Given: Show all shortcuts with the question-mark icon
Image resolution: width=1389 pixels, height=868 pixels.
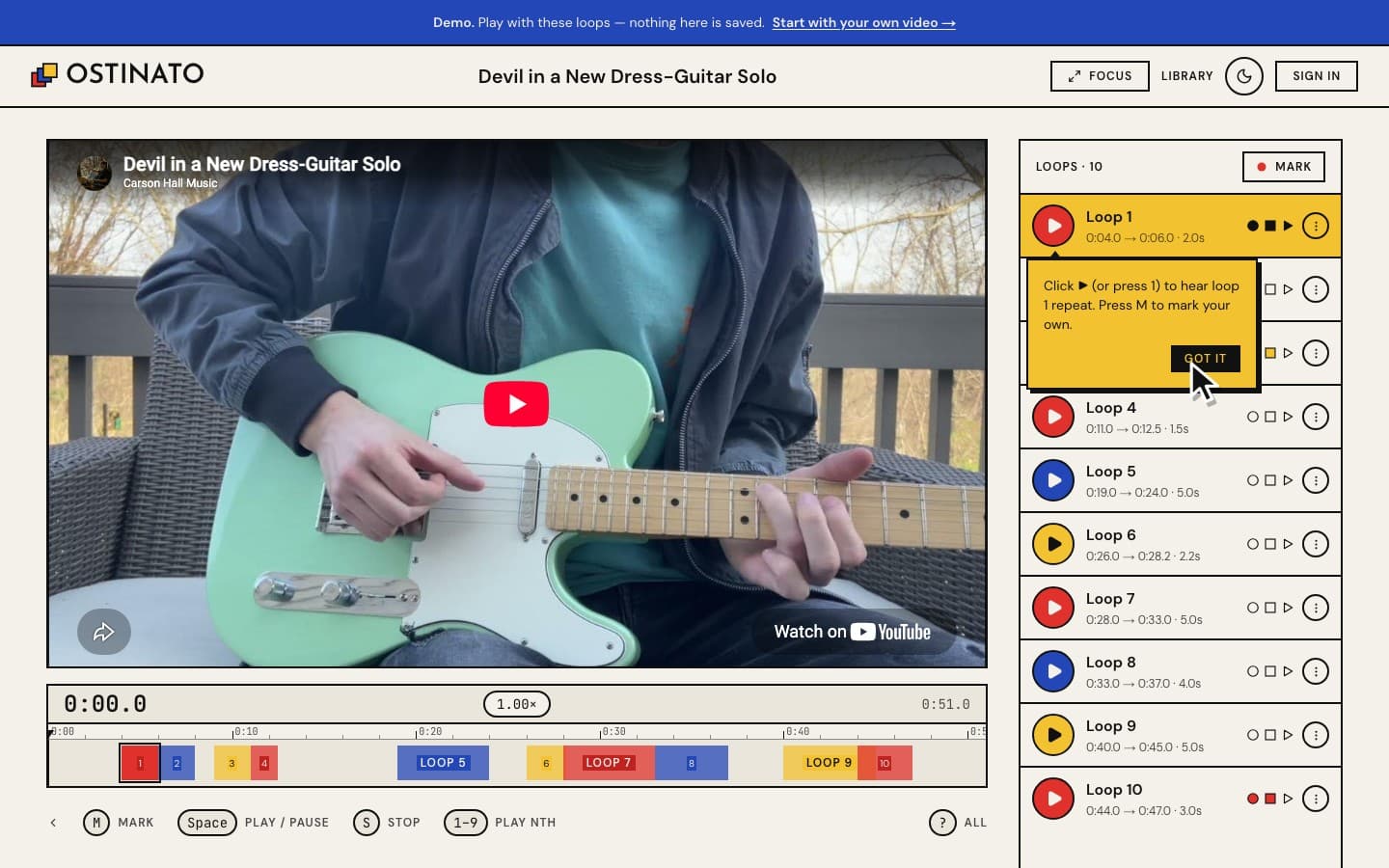Looking at the screenshot, I should [942, 823].
